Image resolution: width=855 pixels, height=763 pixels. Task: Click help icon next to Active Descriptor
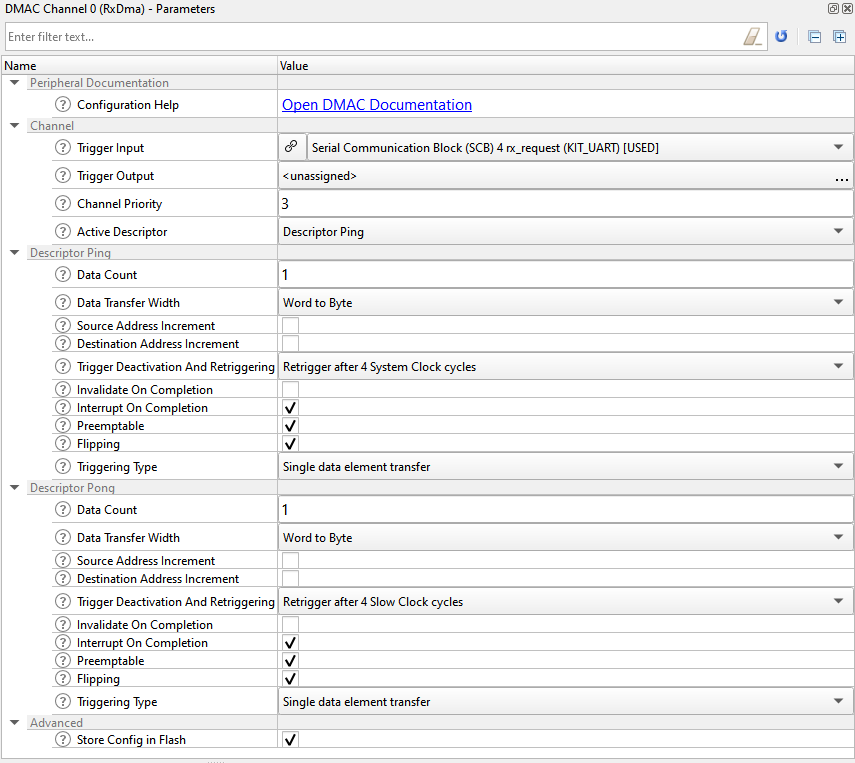(x=63, y=231)
